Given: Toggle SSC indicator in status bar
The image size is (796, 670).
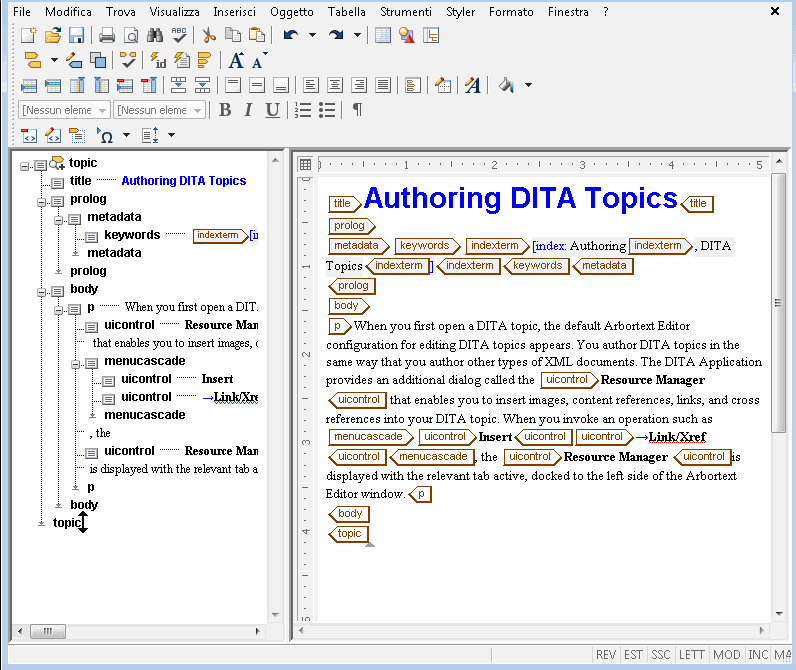Looking at the screenshot, I should point(660,655).
